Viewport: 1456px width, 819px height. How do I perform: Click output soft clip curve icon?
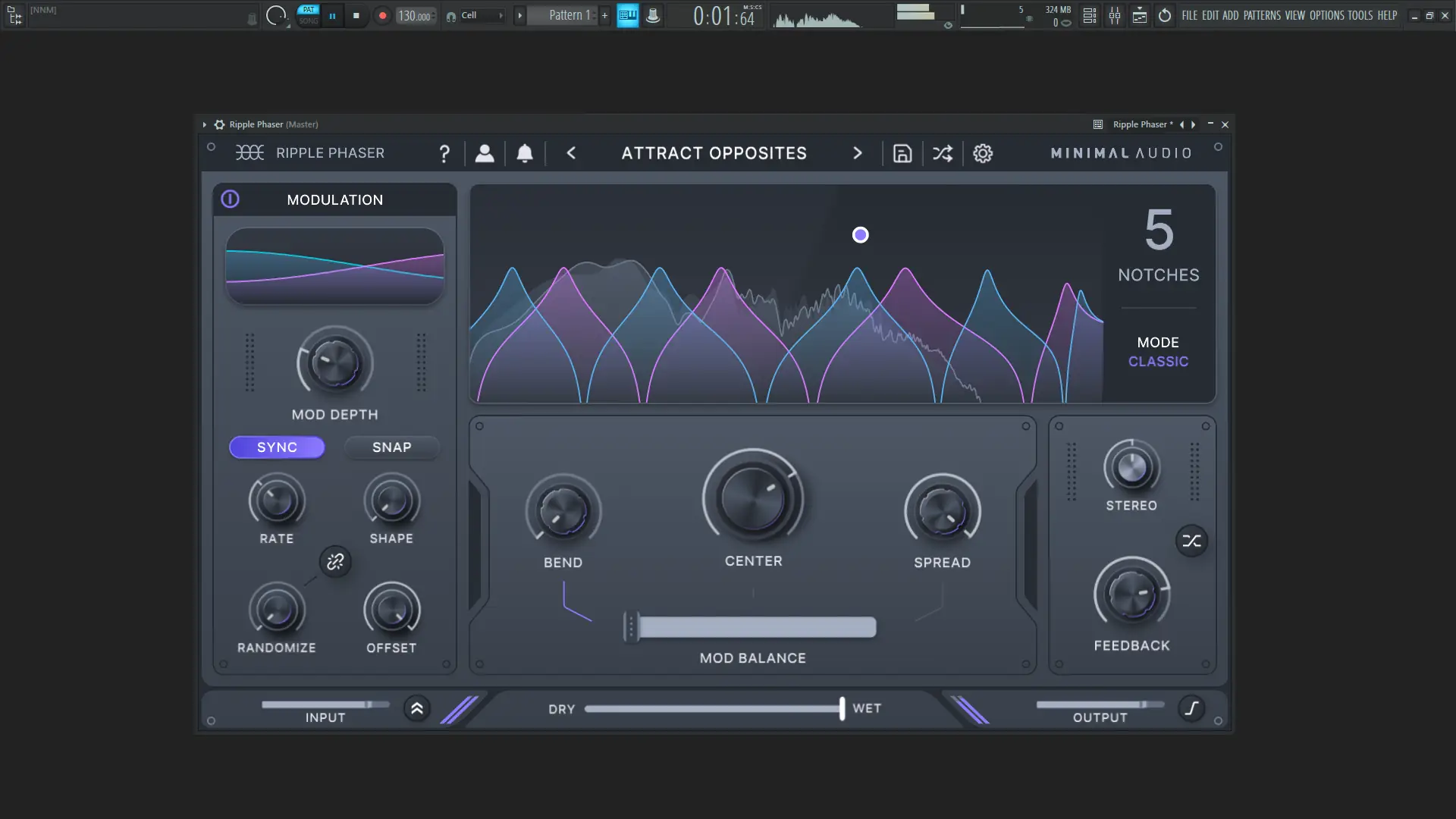point(1191,708)
